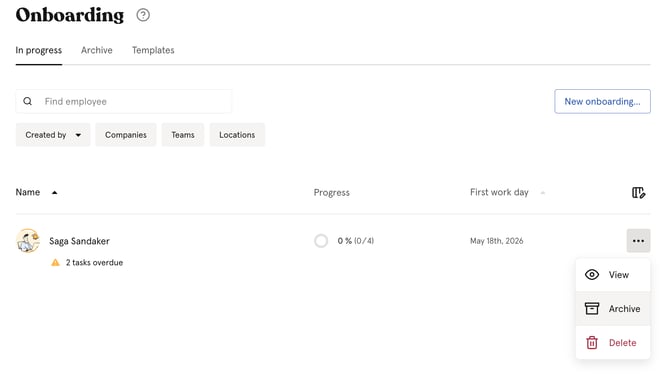Viewport: 670px width, 374px height.
Task: Click the search magnifier icon
Action: 27,101
